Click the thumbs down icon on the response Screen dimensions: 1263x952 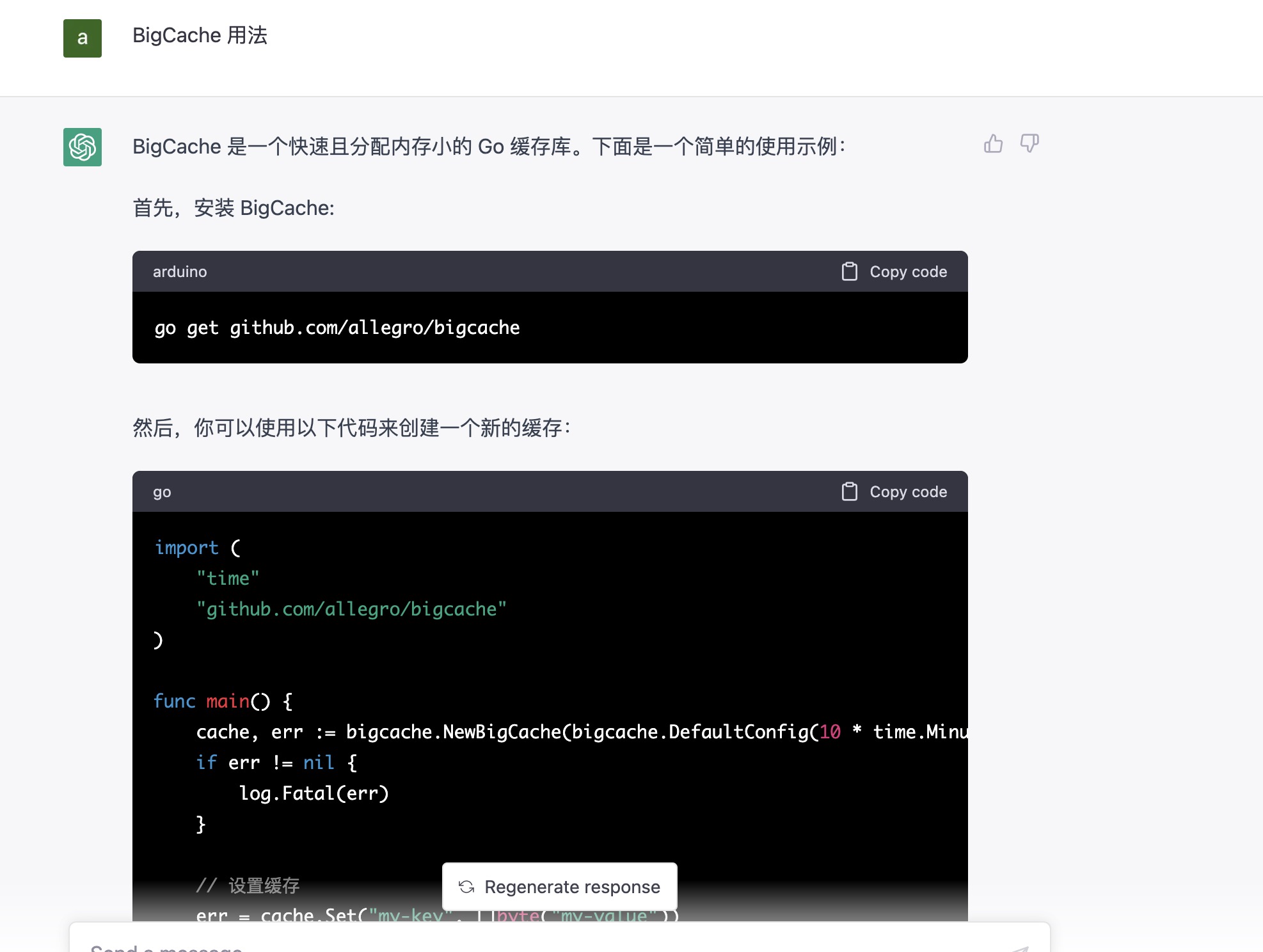pos(1029,144)
